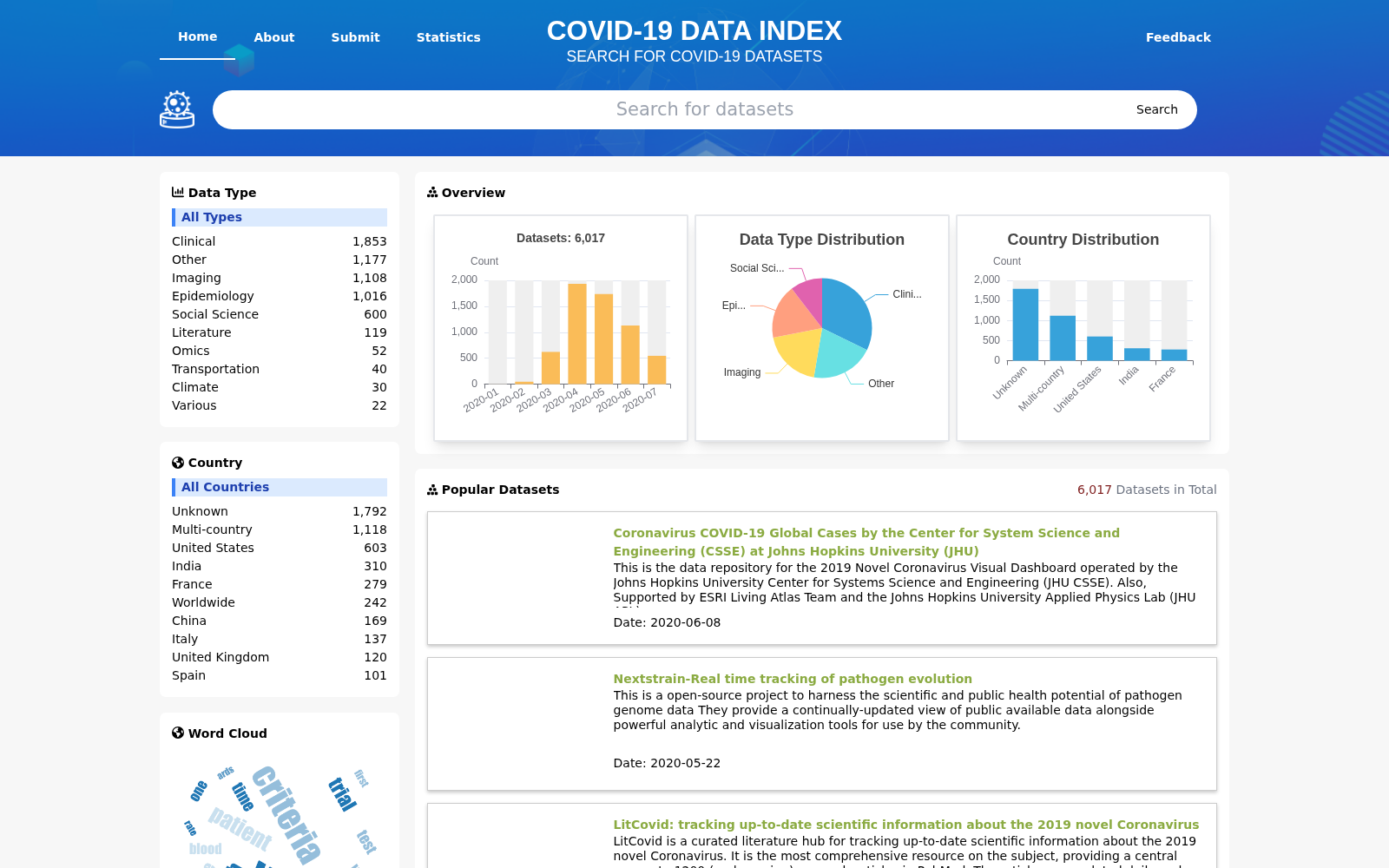Click the 2020-04 bar in datasets chart
Image resolution: width=1389 pixels, height=868 pixels.
click(x=577, y=334)
